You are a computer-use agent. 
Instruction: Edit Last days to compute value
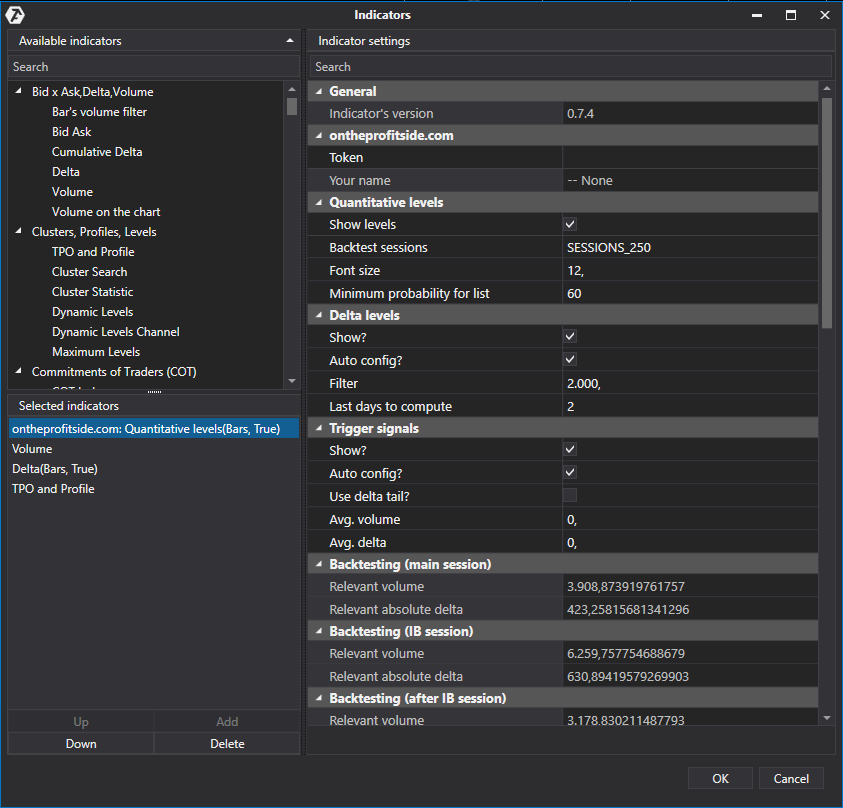pos(690,406)
